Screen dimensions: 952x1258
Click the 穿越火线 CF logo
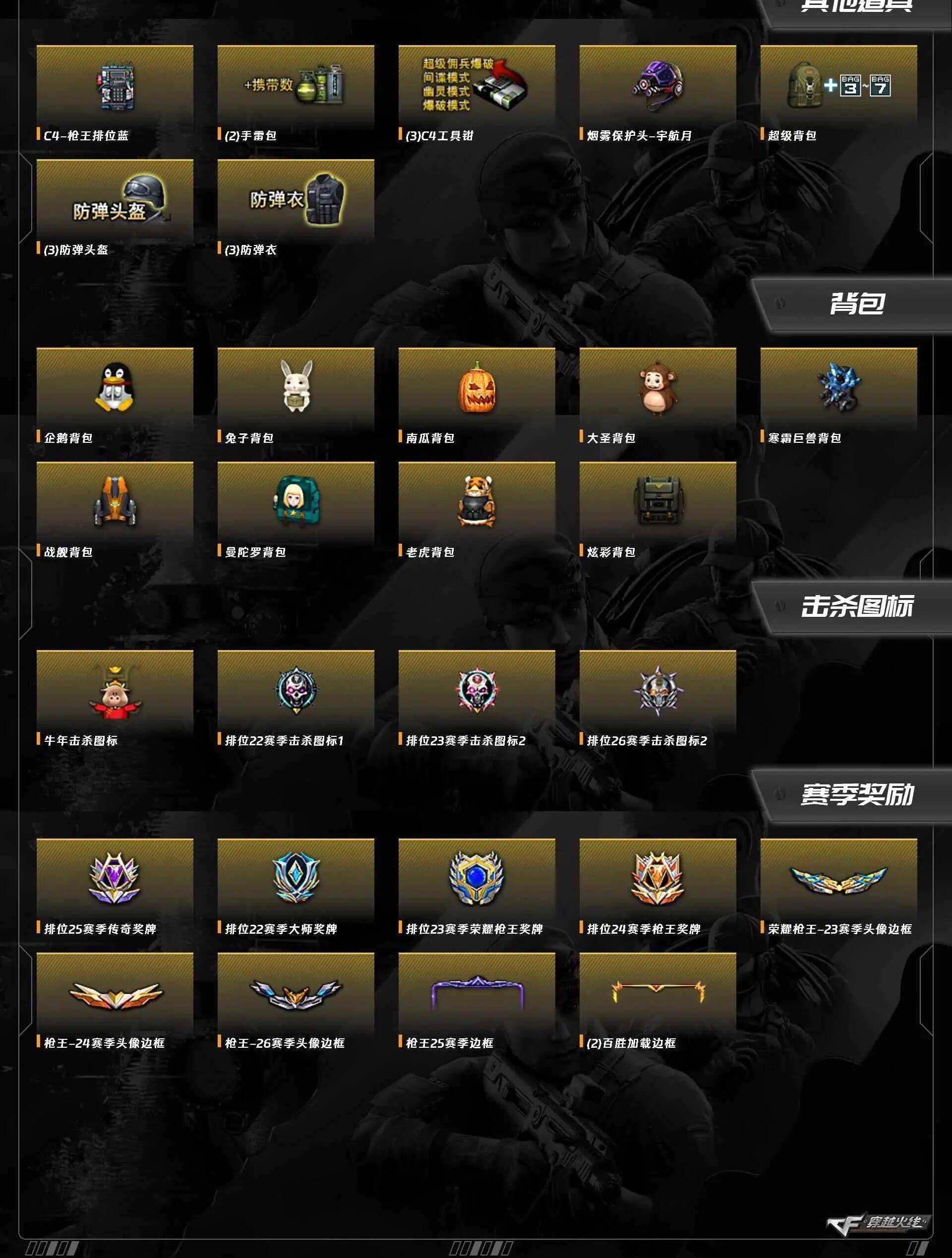click(x=879, y=1223)
